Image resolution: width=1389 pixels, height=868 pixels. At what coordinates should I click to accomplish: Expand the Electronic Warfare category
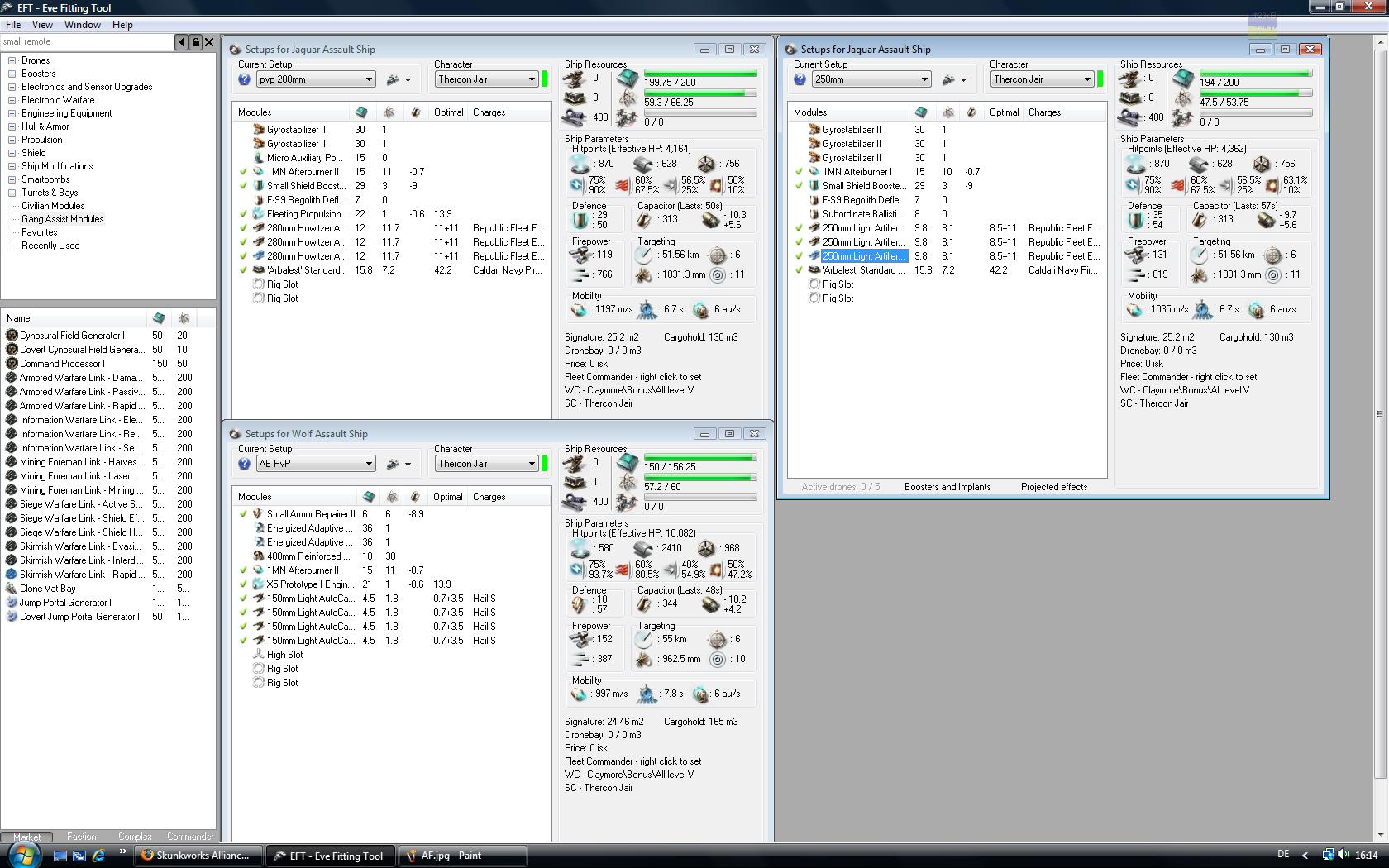point(12,100)
